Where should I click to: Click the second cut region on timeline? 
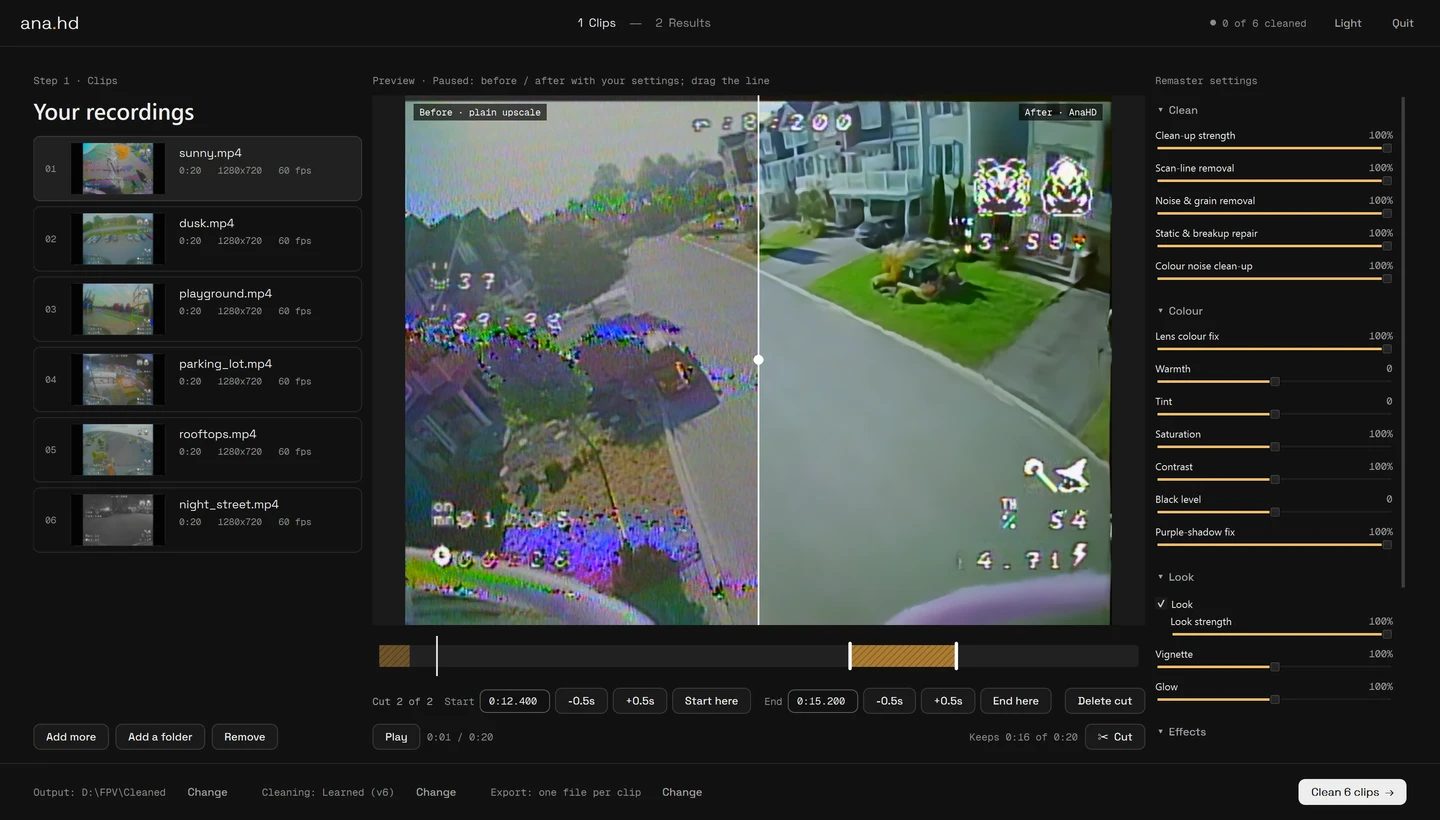[x=903, y=656]
